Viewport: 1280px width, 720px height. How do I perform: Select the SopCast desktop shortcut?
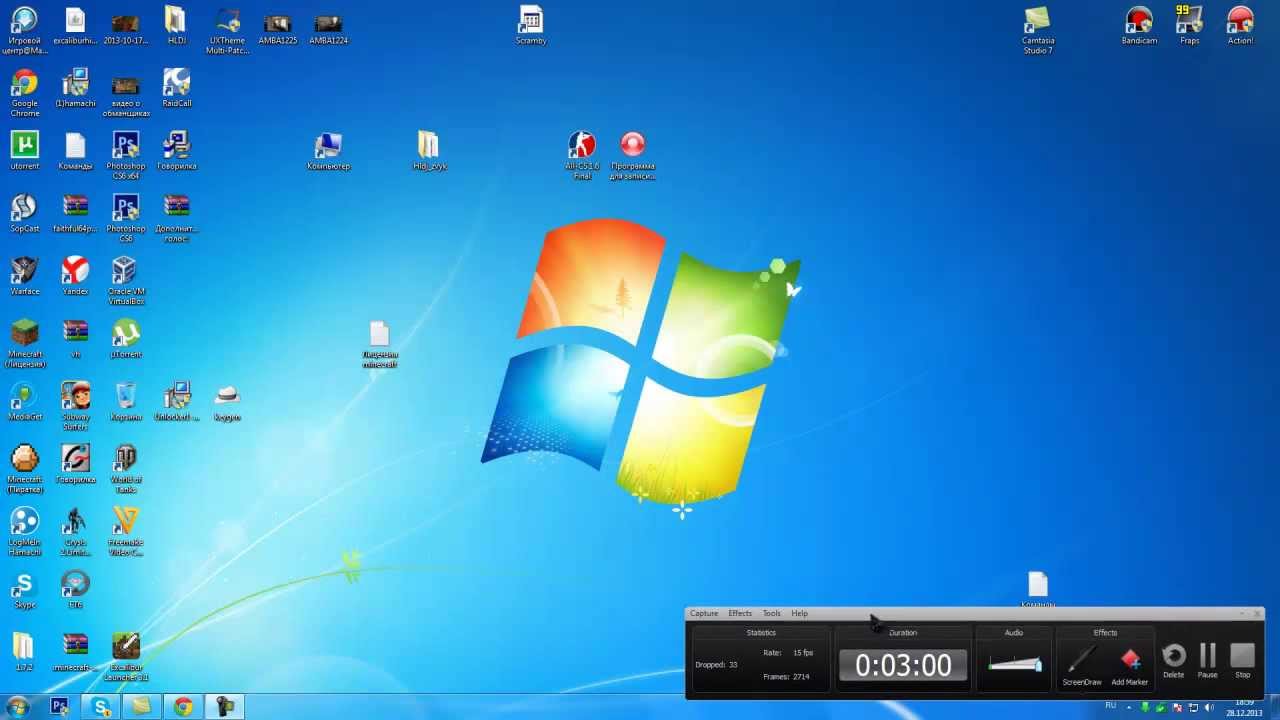[x=24, y=213]
